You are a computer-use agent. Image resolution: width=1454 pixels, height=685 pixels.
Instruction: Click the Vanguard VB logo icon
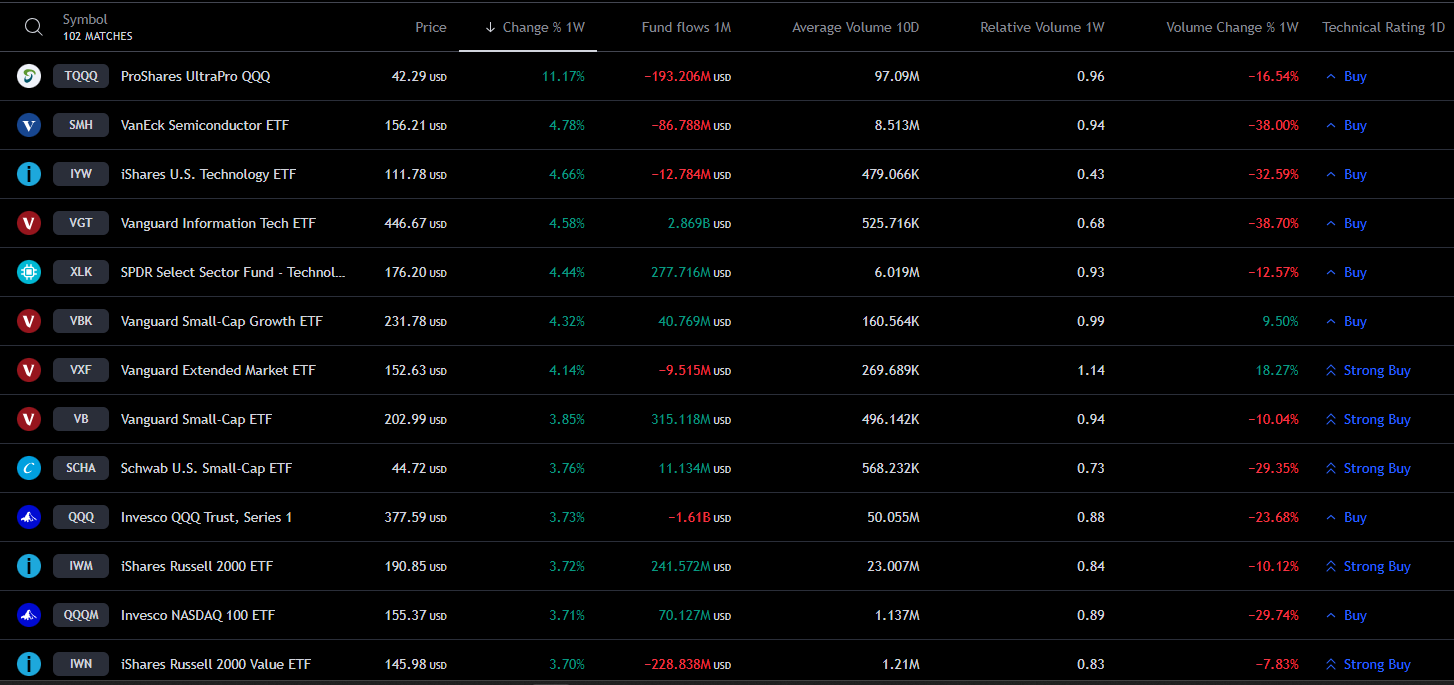point(29,419)
